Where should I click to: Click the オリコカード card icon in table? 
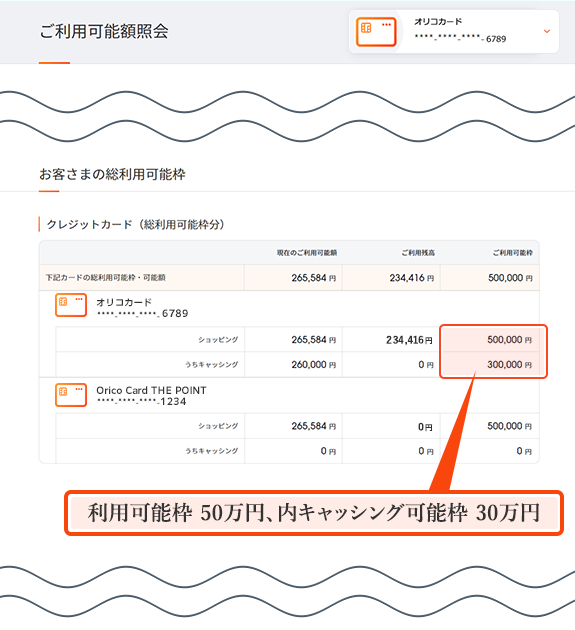coord(71,305)
